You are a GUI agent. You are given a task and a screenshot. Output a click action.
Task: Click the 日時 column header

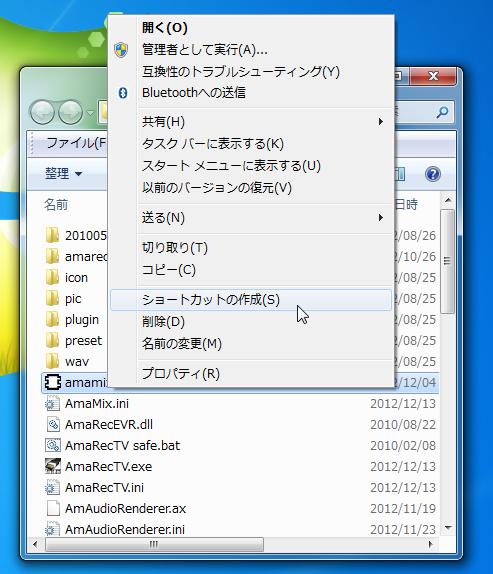point(406,204)
